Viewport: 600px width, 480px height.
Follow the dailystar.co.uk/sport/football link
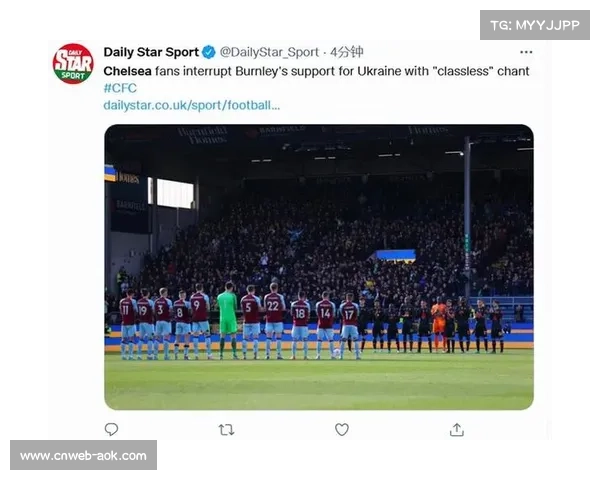point(192,104)
